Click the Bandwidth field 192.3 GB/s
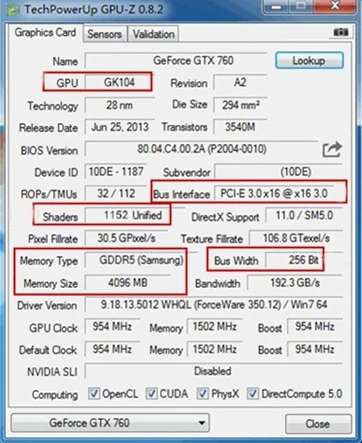Viewport: 362px width, 443px height. 295,283
